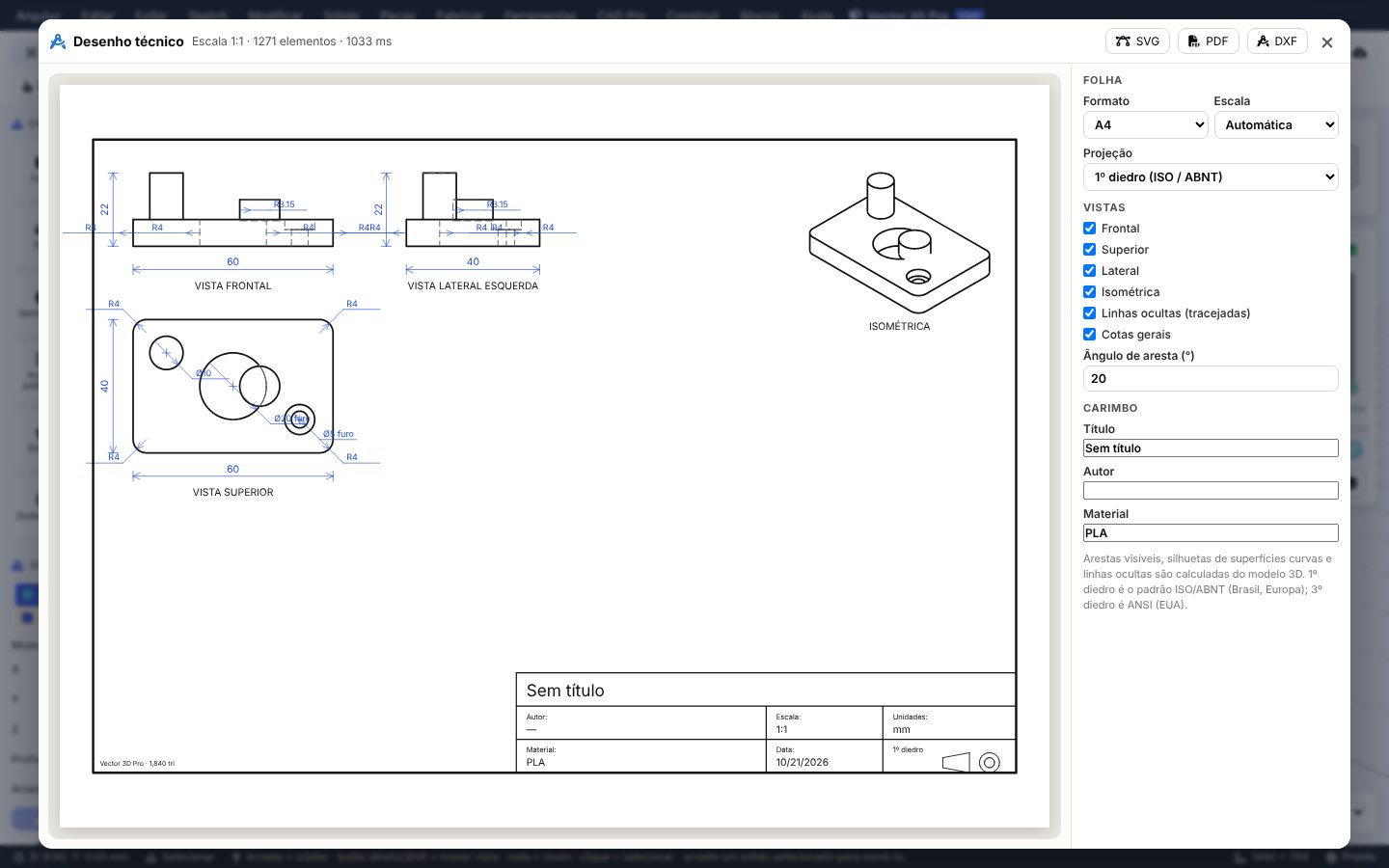Click the Ângulo de aresta input field
This screenshot has width=1389, height=868.
pyautogui.click(x=1211, y=379)
